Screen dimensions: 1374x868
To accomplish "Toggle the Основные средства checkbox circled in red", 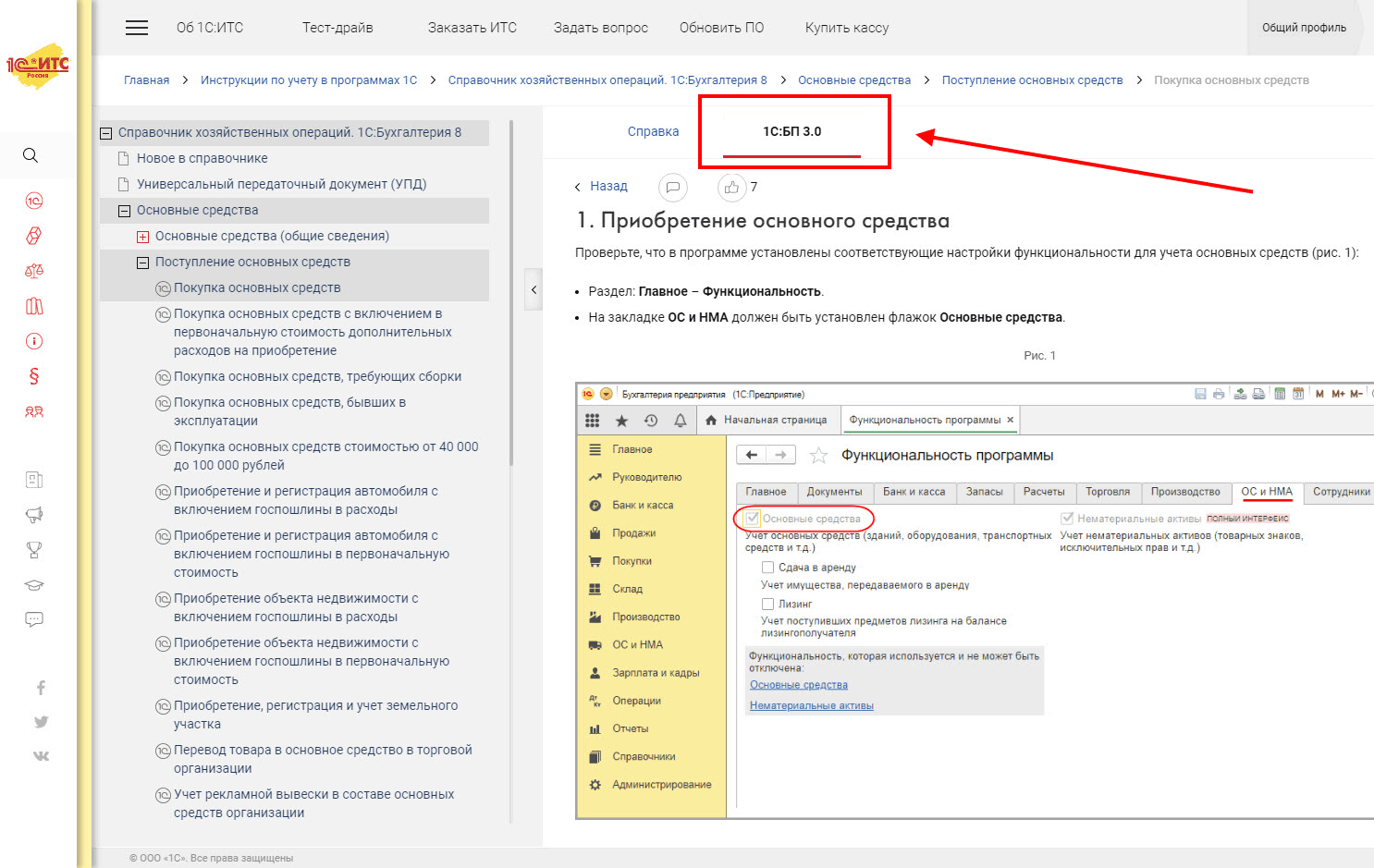I will [753, 519].
